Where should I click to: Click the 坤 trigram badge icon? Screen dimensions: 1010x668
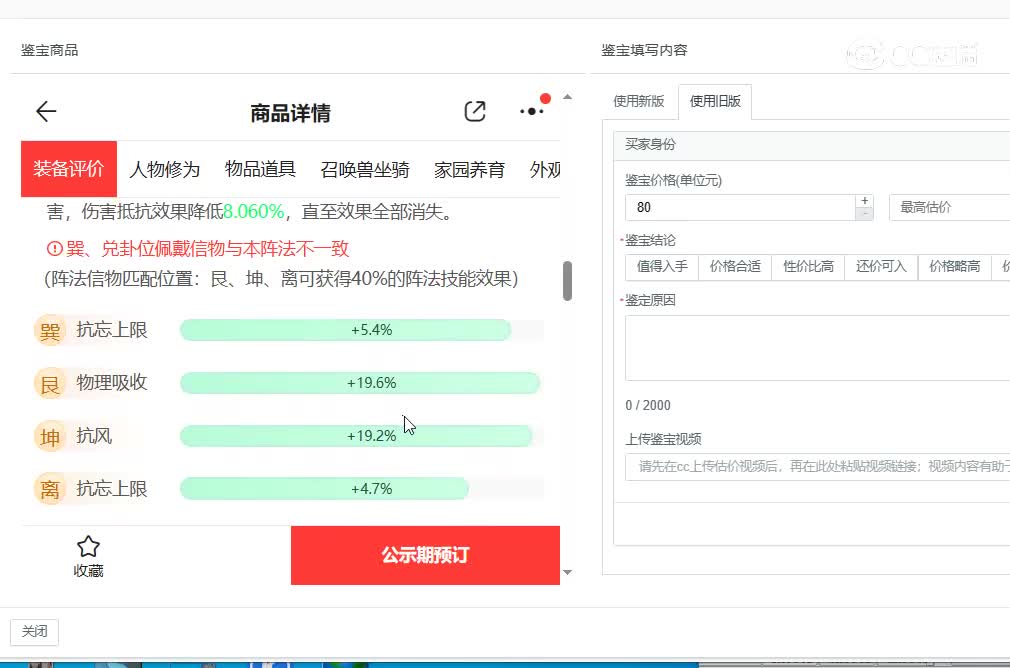tap(49, 436)
